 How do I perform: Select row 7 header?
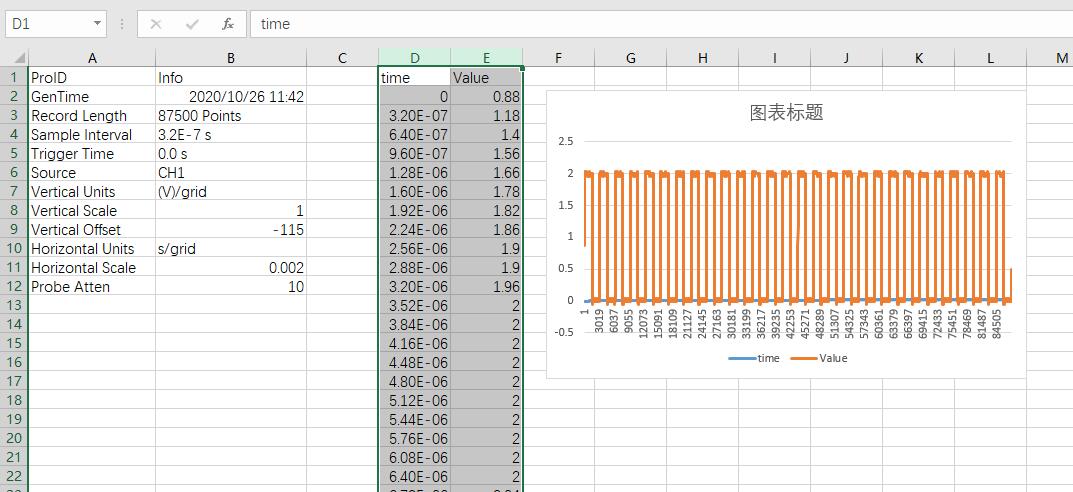14,192
